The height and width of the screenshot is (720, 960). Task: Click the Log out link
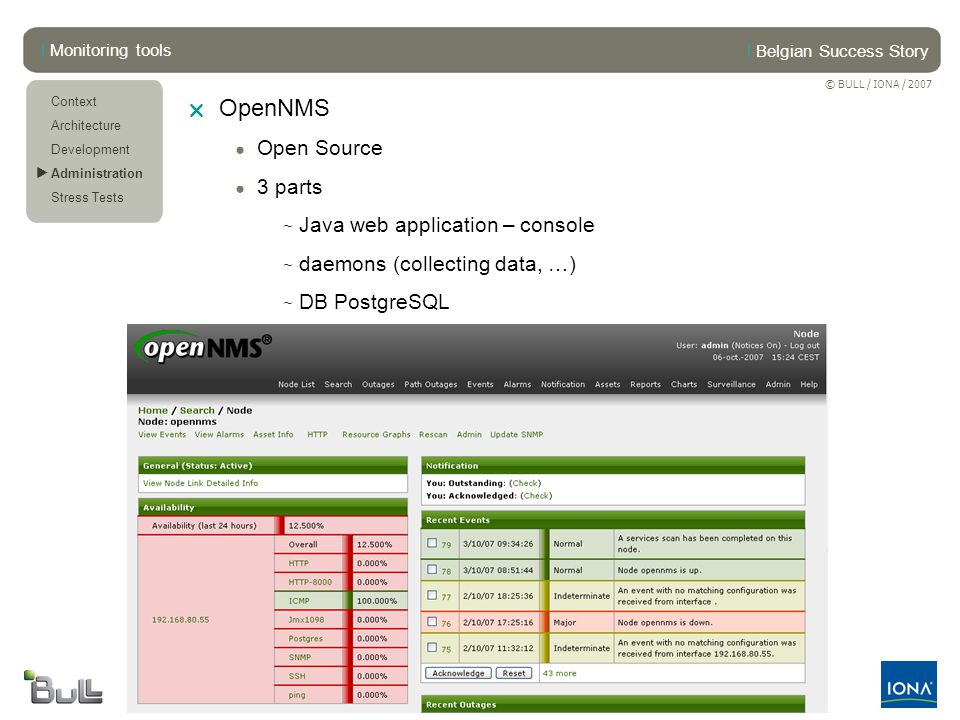804,345
